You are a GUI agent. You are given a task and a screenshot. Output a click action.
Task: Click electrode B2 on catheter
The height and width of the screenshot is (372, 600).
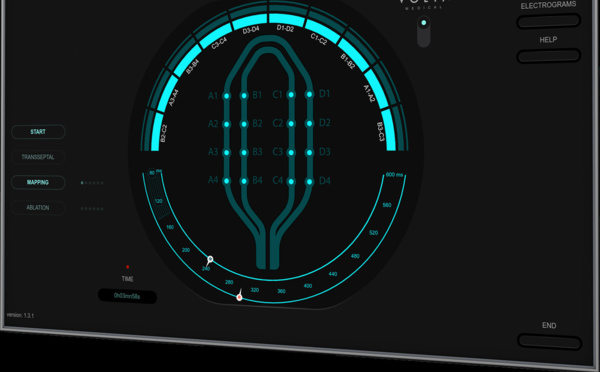(244, 124)
